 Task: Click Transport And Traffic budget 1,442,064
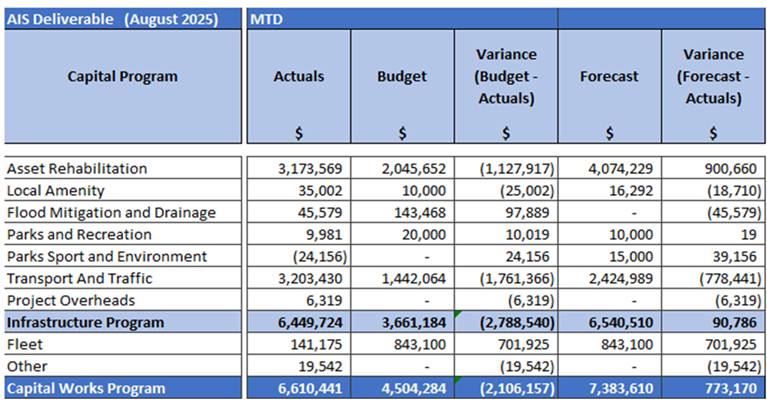402,278
